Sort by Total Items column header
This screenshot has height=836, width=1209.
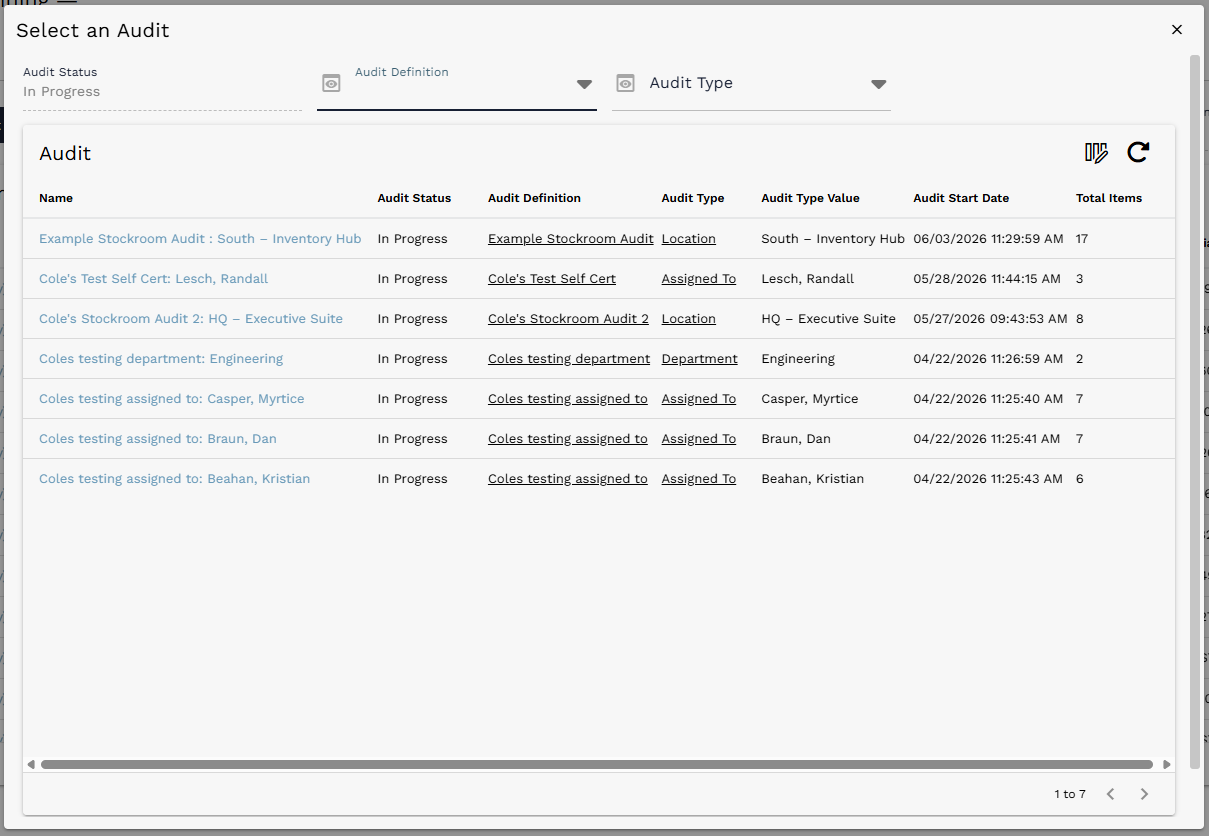click(1109, 198)
